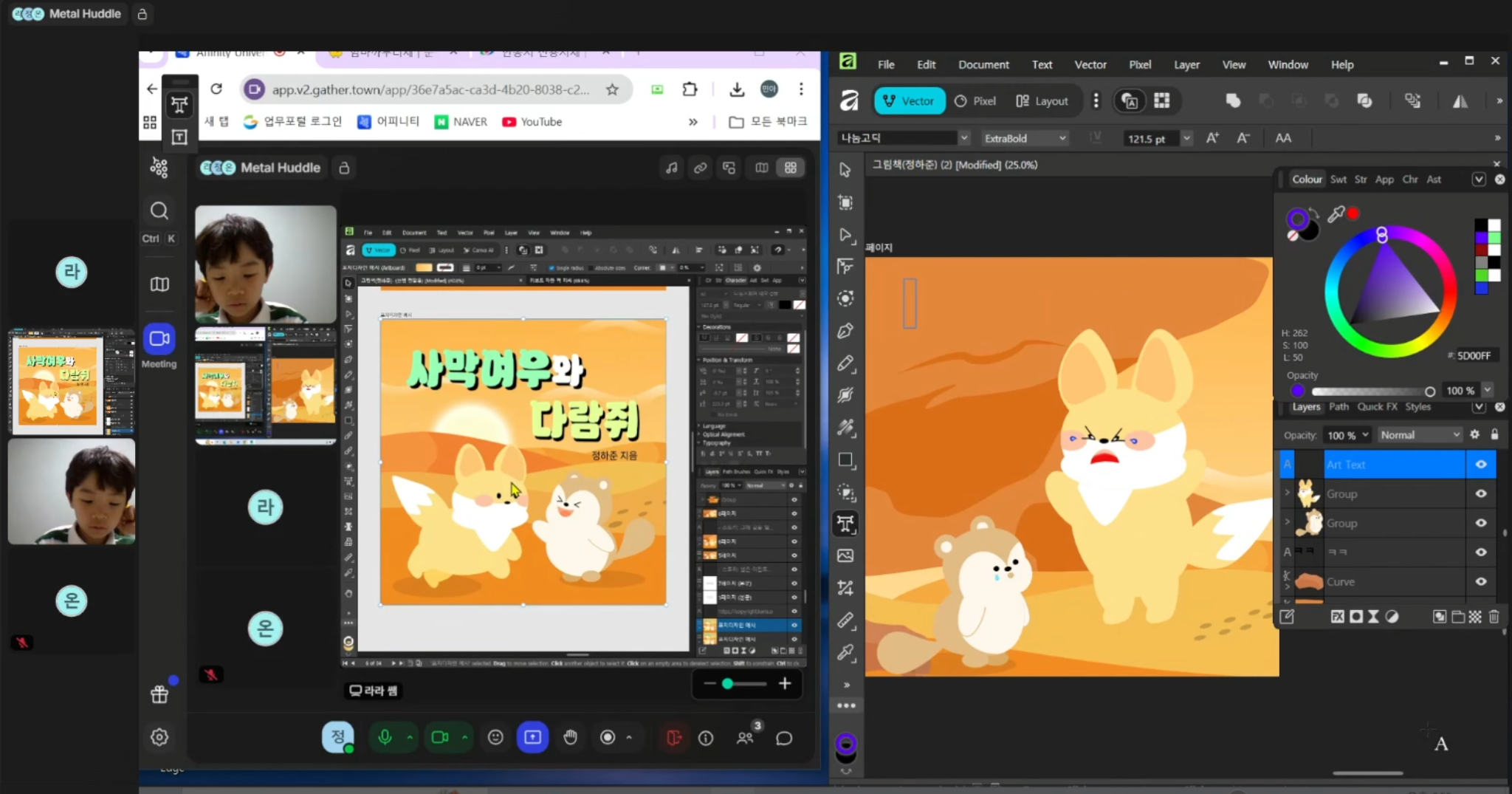
Task: Open the Layer menu
Action: click(1186, 65)
